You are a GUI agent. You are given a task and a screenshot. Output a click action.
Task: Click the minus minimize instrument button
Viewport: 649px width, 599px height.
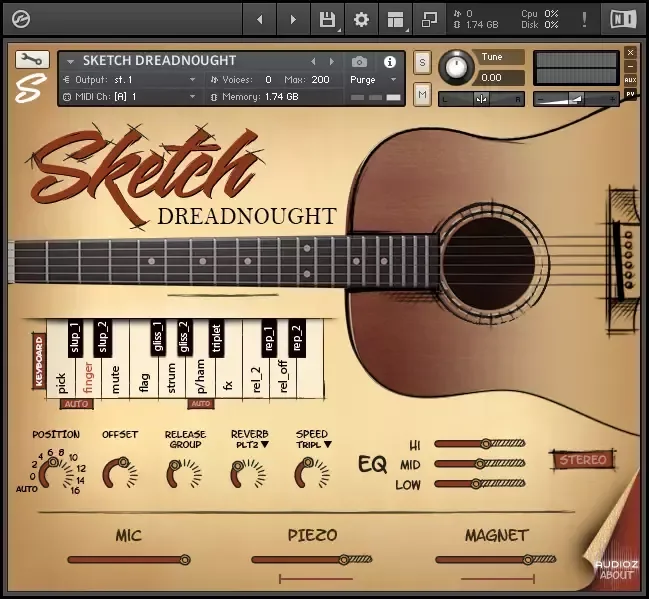[630, 66]
